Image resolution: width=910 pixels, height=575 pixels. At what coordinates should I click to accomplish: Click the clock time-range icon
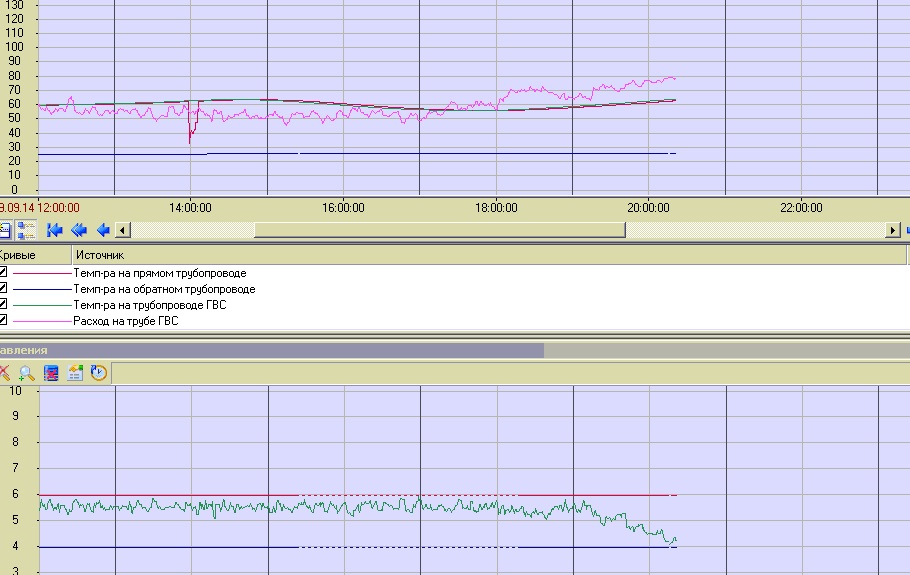pyautogui.click(x=98, y=373)
